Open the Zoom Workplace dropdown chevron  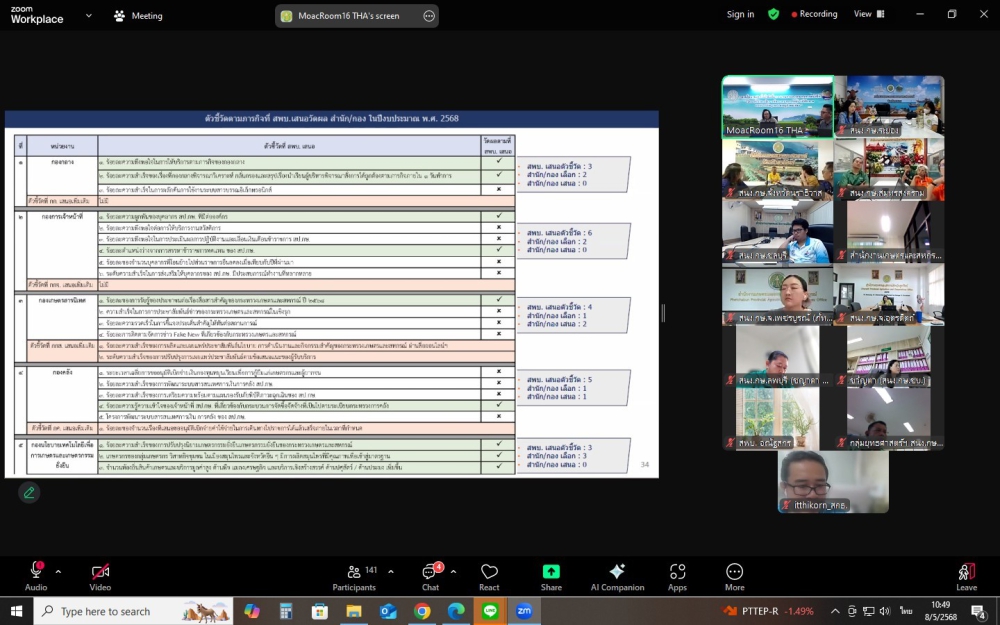tap(91, 16)
